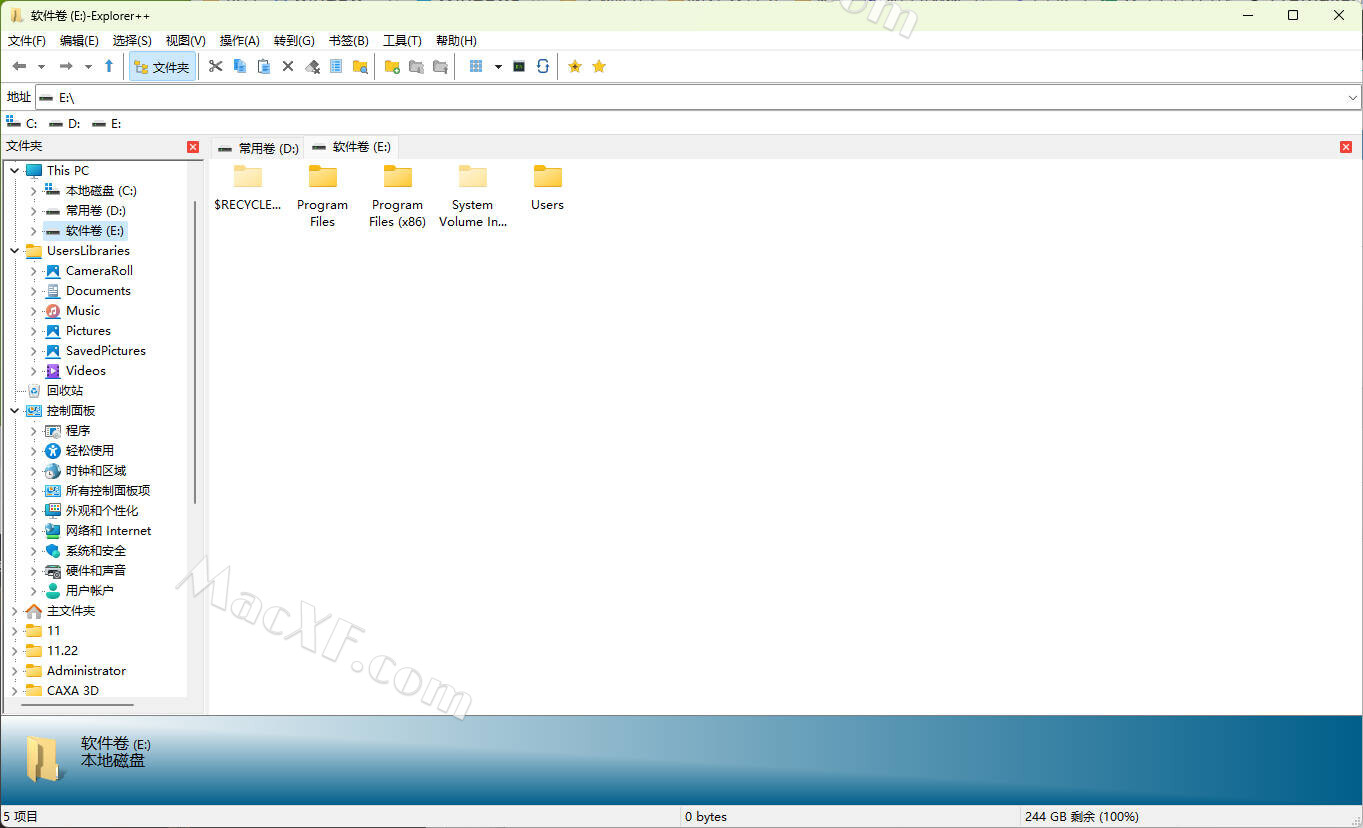Expand the 常用卷 (D:) tree node
The width and height of the screenshot is (1363, 828).
click(x=33, y=211)
